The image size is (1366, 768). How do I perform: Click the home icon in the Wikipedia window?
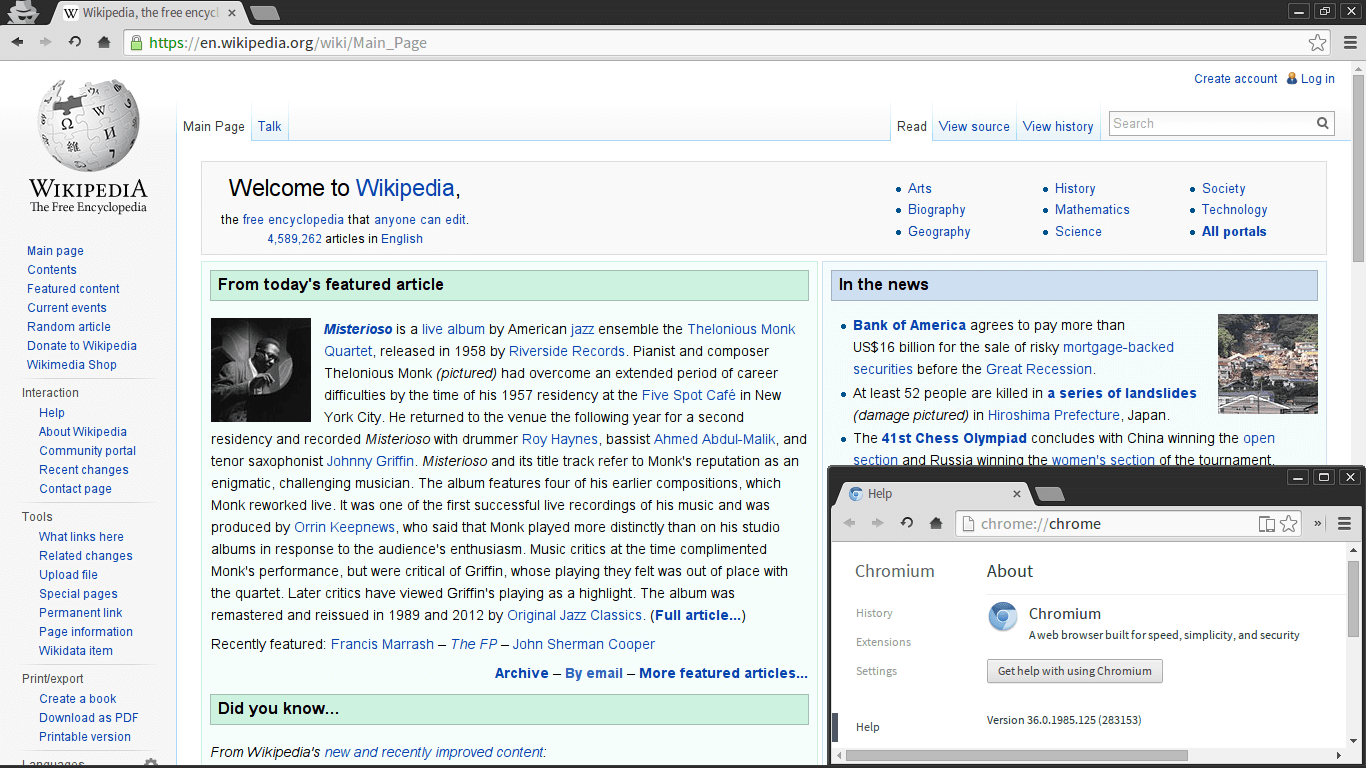coord(104,42)
